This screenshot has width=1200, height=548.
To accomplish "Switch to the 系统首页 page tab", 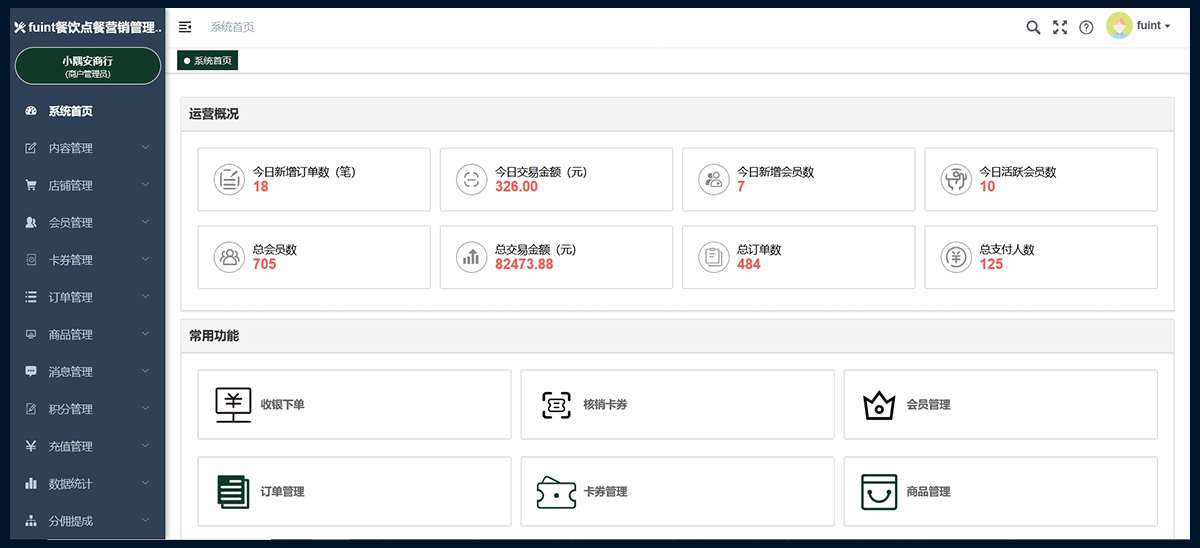I will [208, 61].
